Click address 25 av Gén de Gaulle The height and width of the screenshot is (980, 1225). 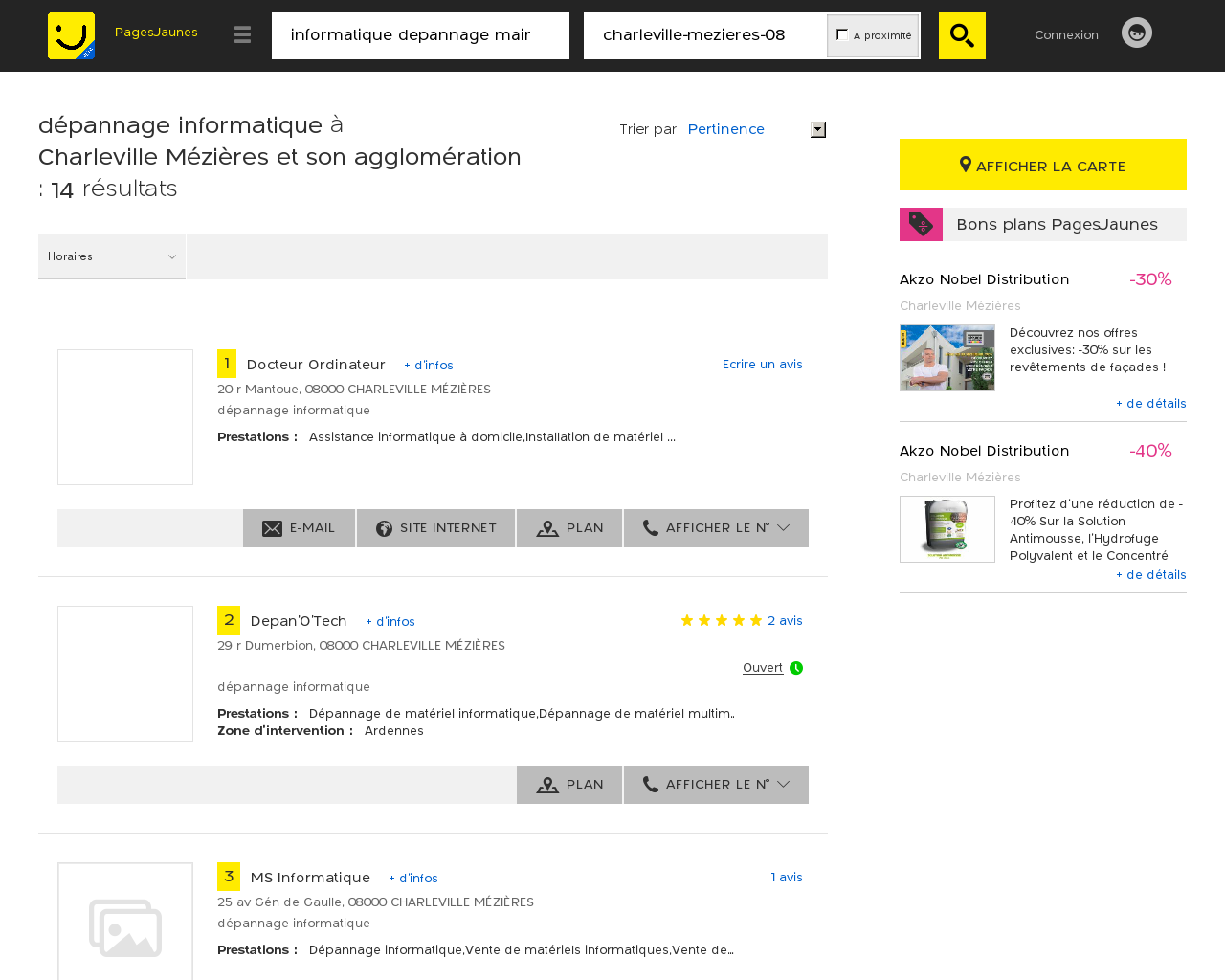click(x=375, y=902)
